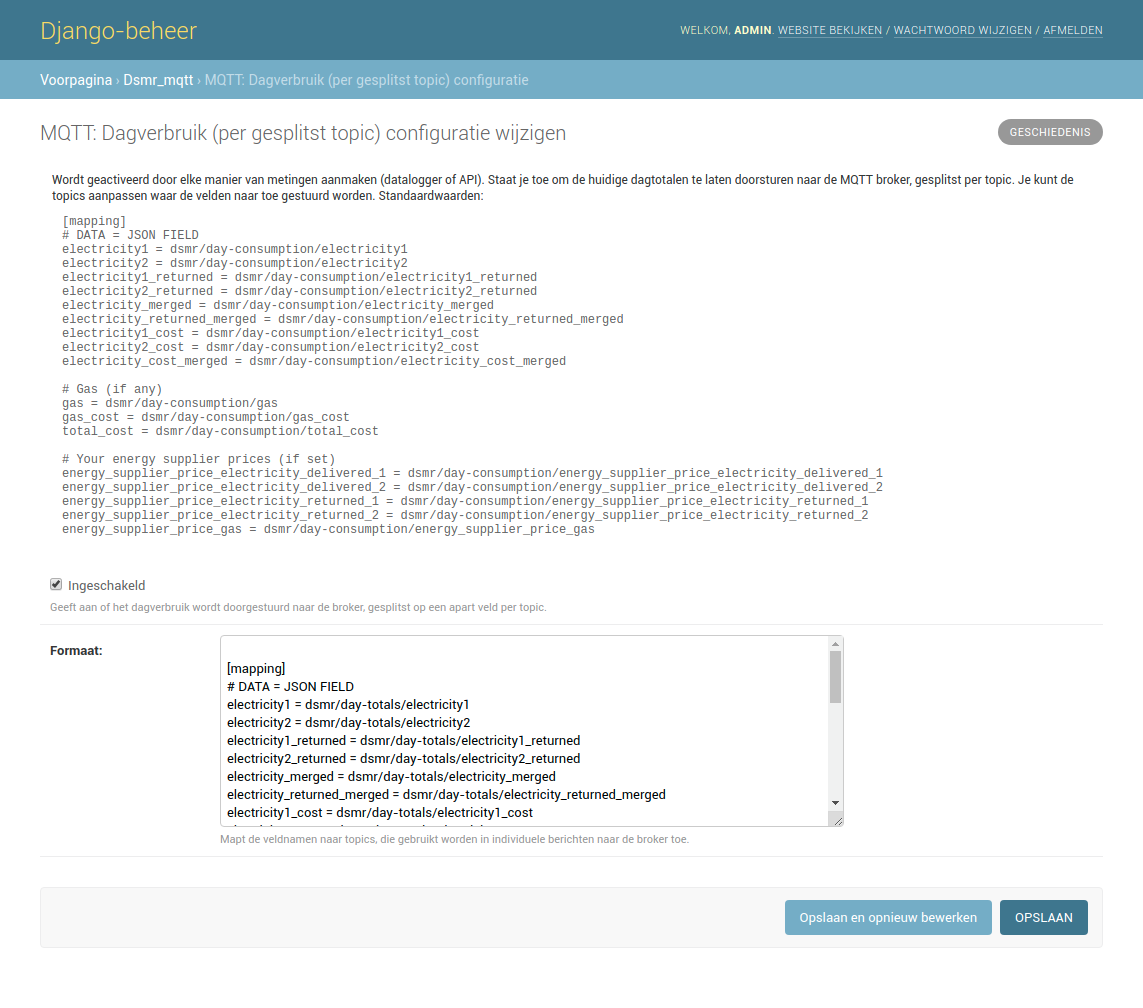Toggle the Ingeschakeld checkbox
This screenshot has width=1143, height=1008.
tap(56, 585)
